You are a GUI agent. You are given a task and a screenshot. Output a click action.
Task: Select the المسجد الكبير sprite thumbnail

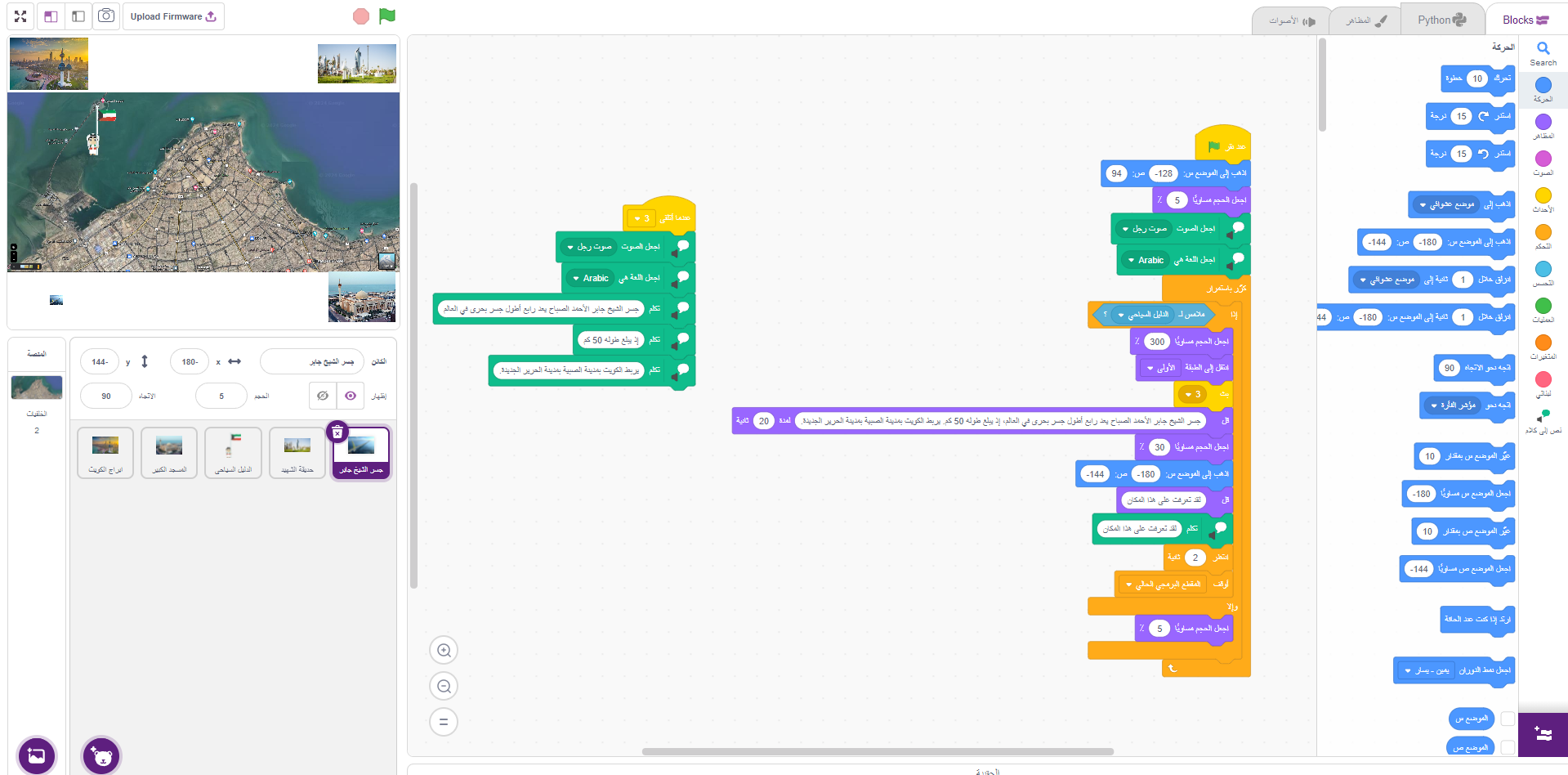(x=169, y=452)
